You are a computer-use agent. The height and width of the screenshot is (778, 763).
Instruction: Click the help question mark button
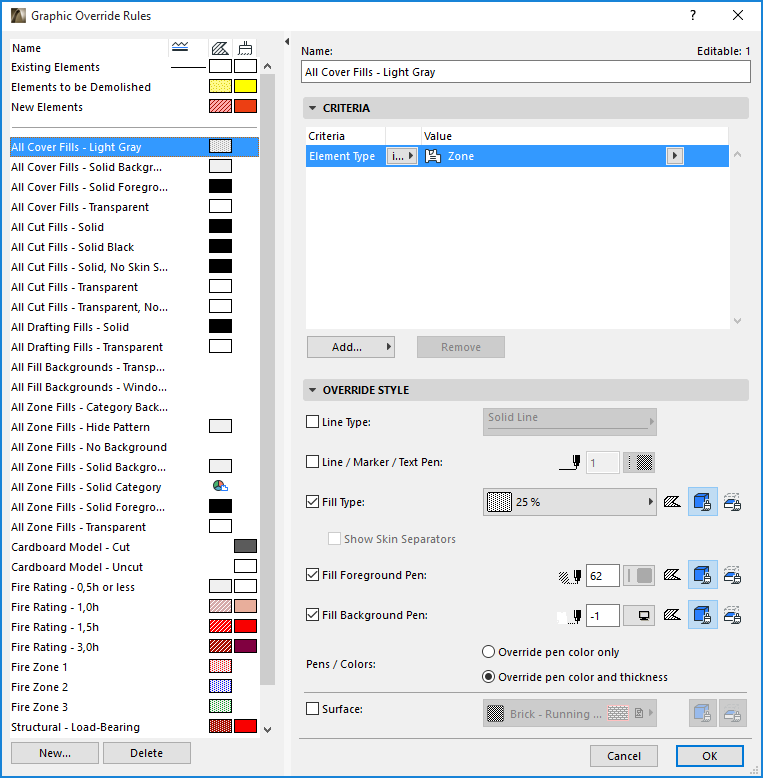pyautogui.click(x=693, y=15)
